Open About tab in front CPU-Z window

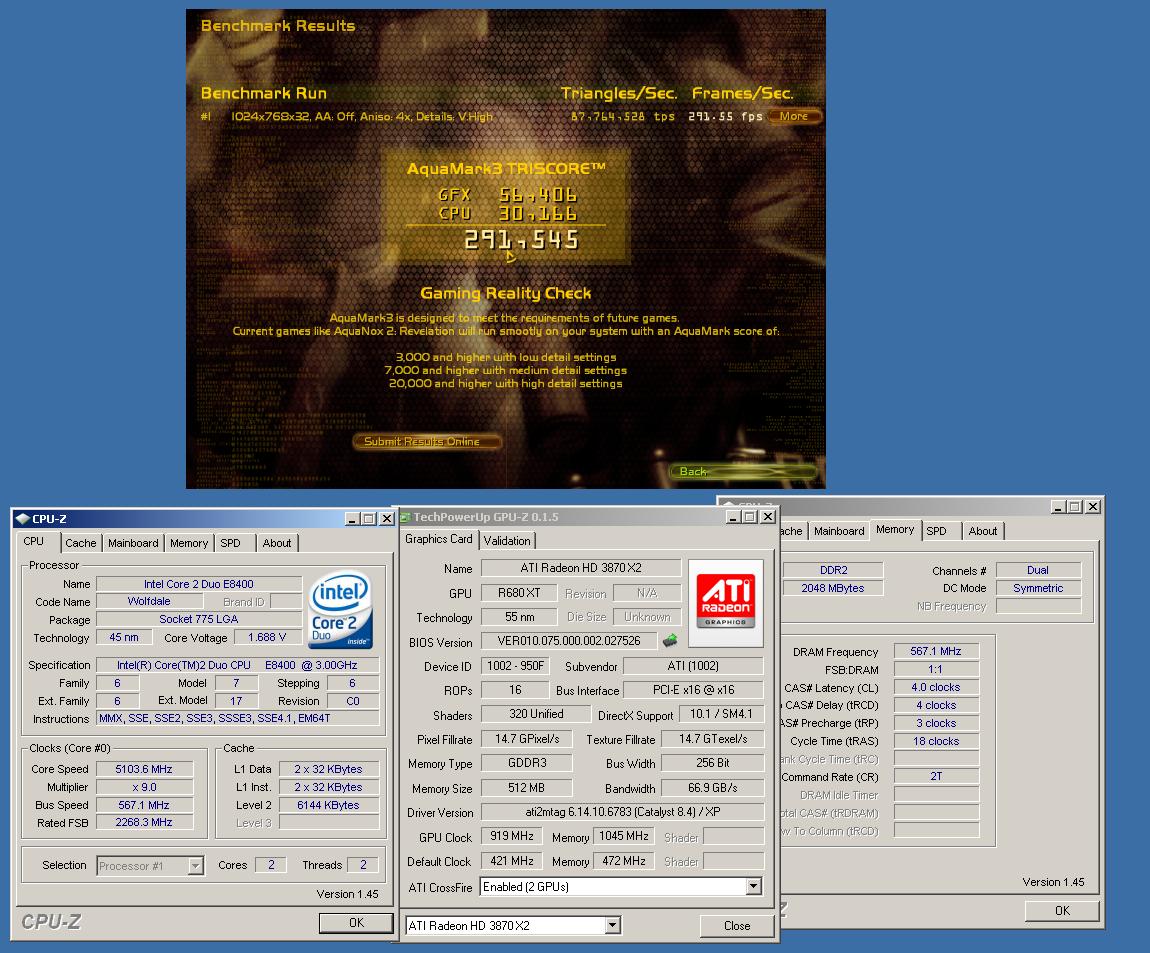coord(276,543)
